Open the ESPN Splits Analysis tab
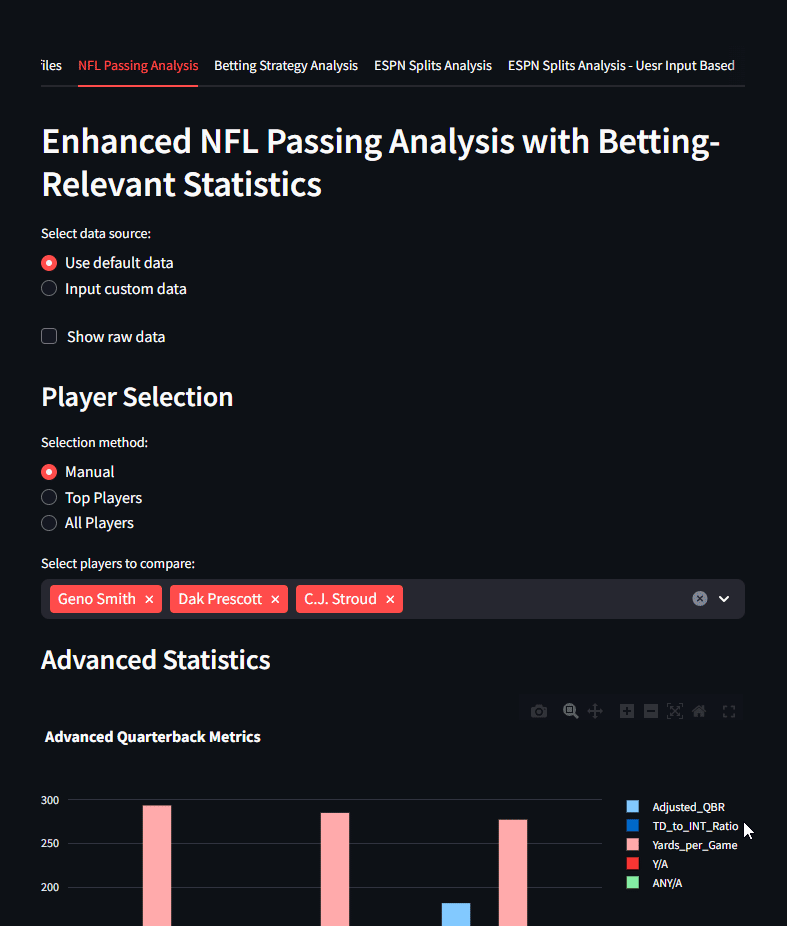 point(433,65)
